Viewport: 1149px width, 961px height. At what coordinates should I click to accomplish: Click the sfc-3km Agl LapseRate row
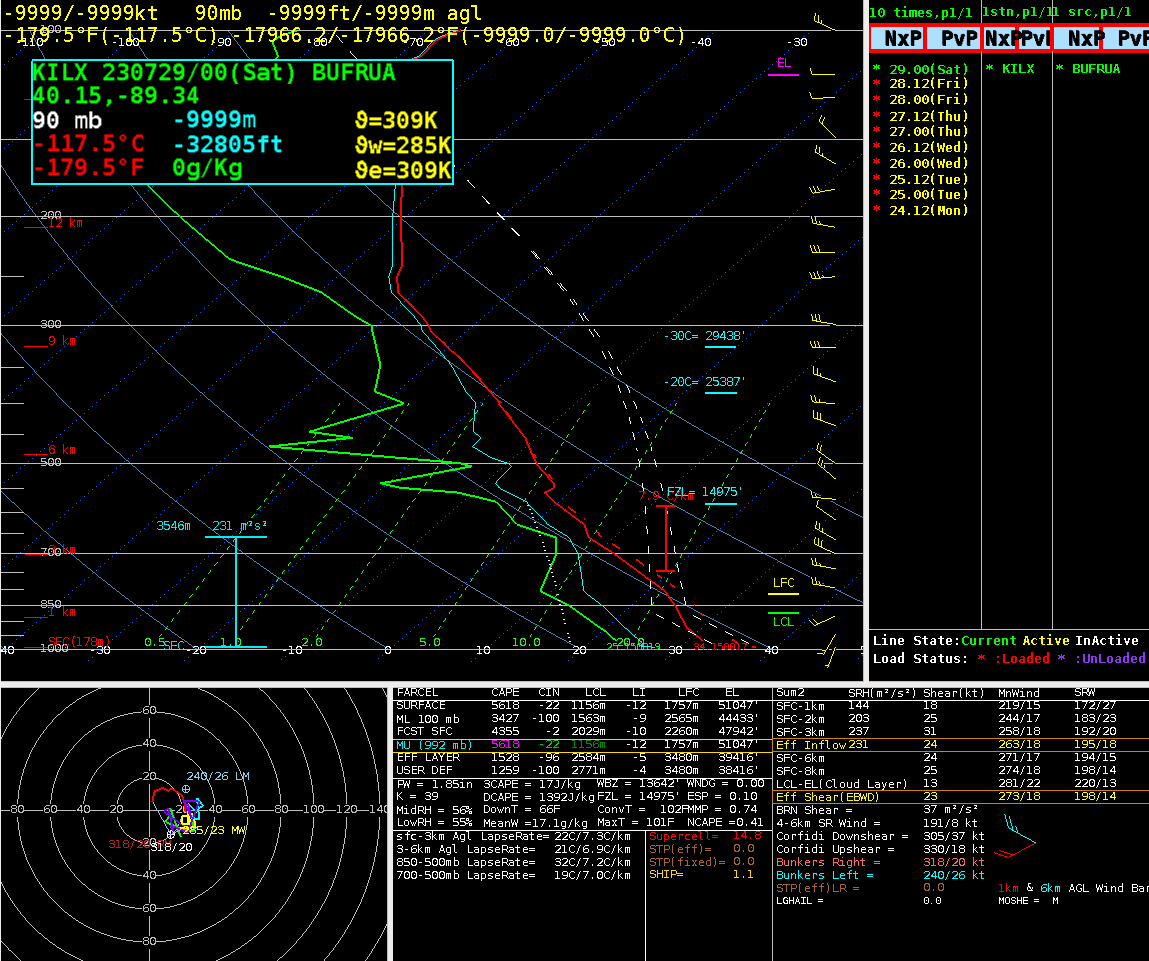(513, 836)
